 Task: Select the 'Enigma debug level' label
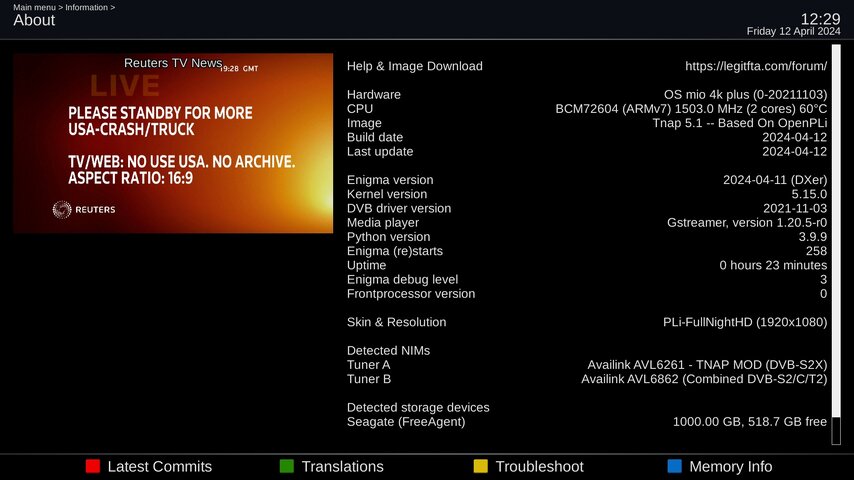402,279
